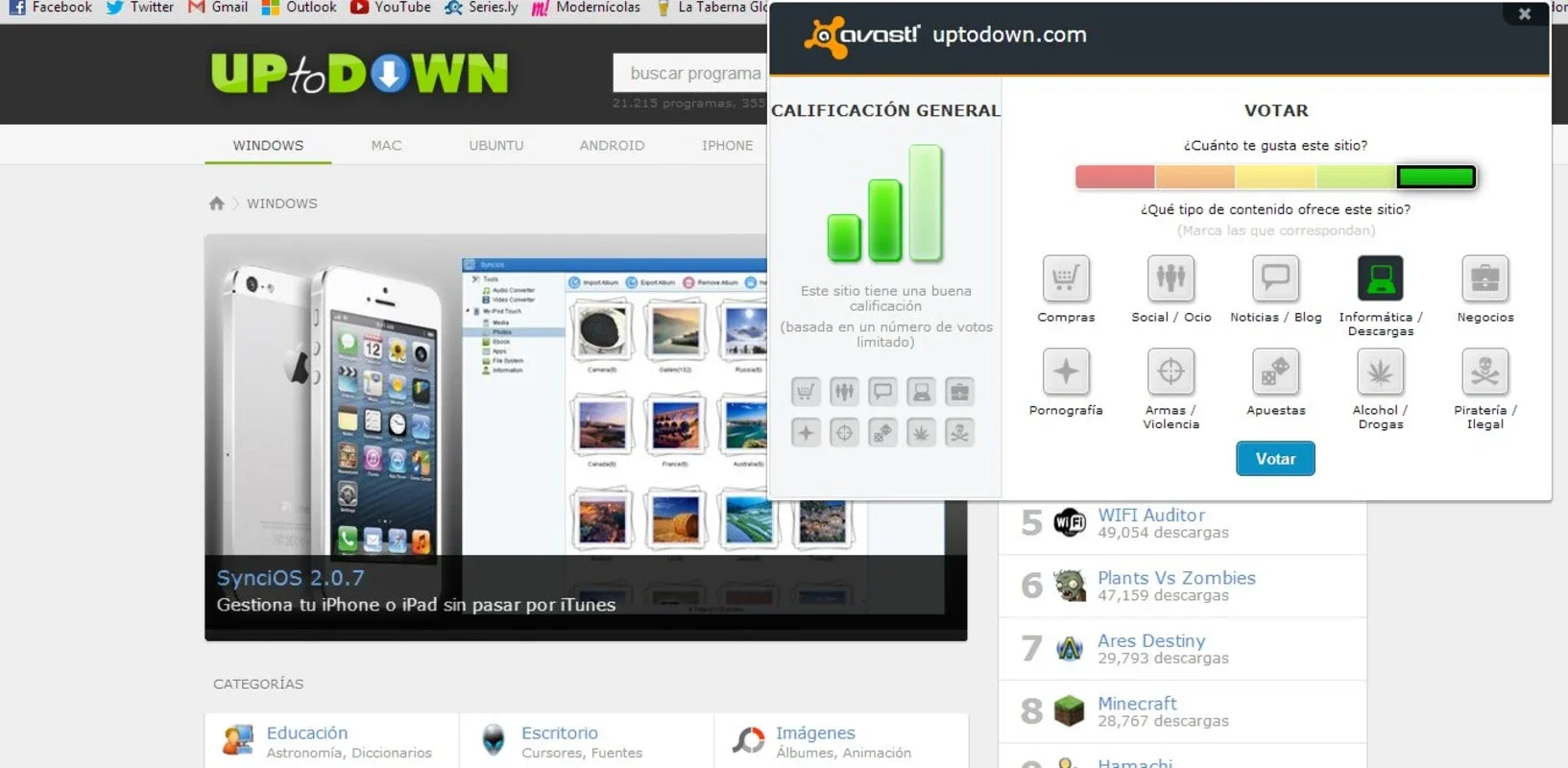Click the Minecraft grass block icon
The height and width of the screenshot is (768, 1568).
coord(1070,711)
